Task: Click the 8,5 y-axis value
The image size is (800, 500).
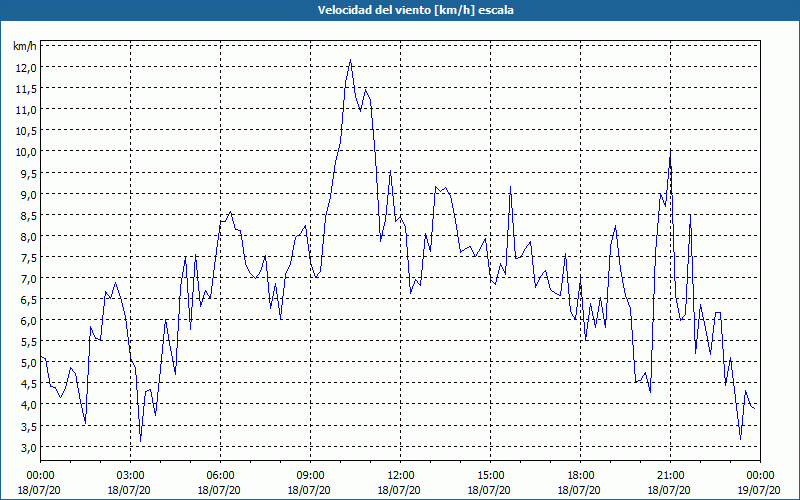Action: (x=28, y=215)
